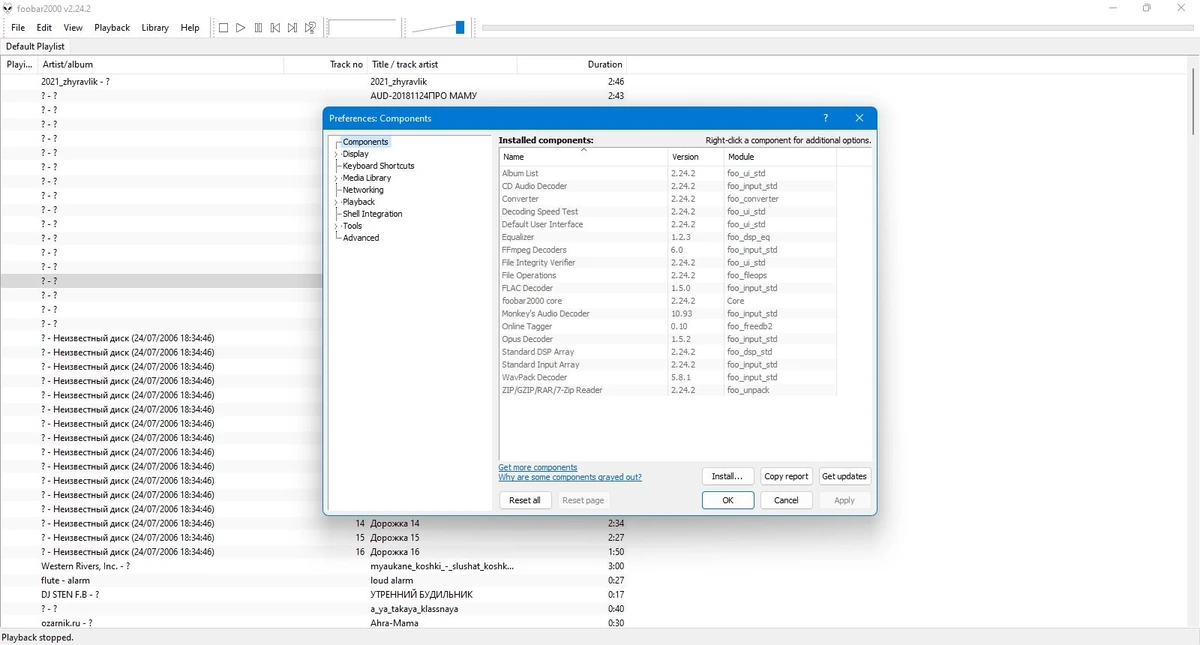Select the CD Audio Decoder component

[x=667, y=186]
